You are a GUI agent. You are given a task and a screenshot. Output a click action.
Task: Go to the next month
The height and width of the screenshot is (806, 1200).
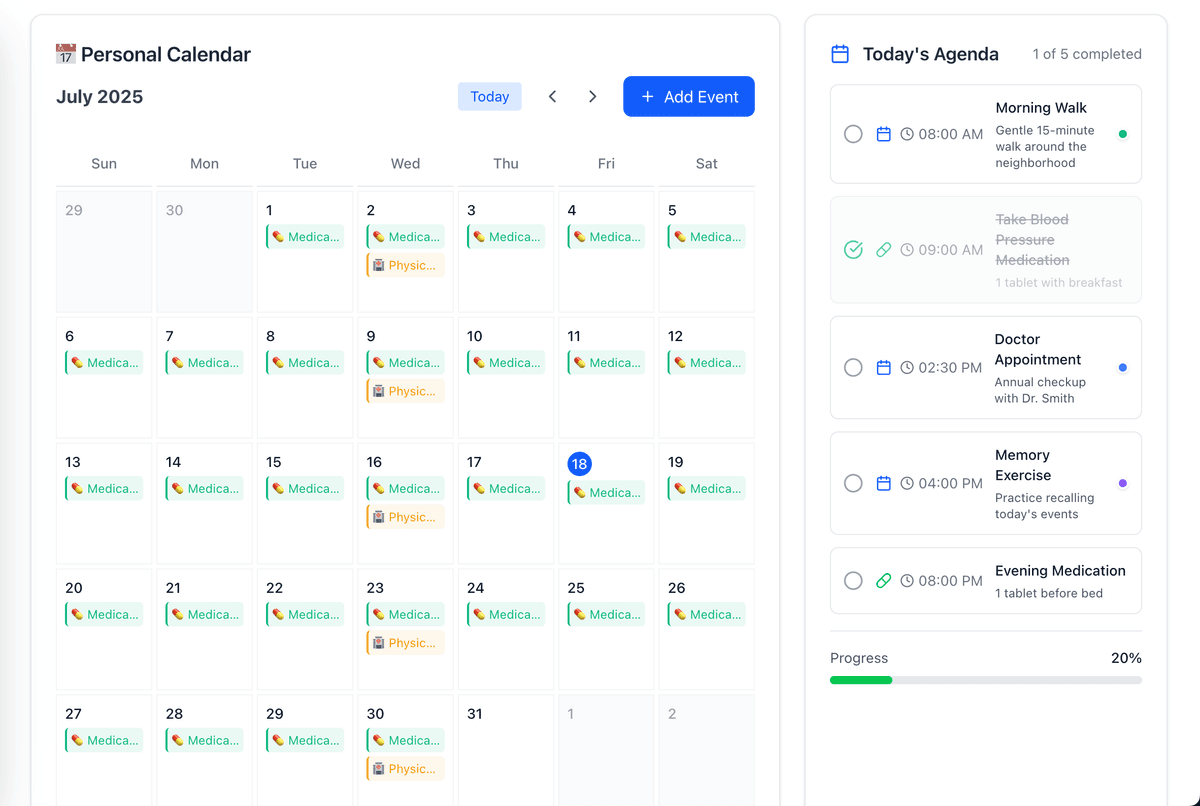(x=592, y=97)
